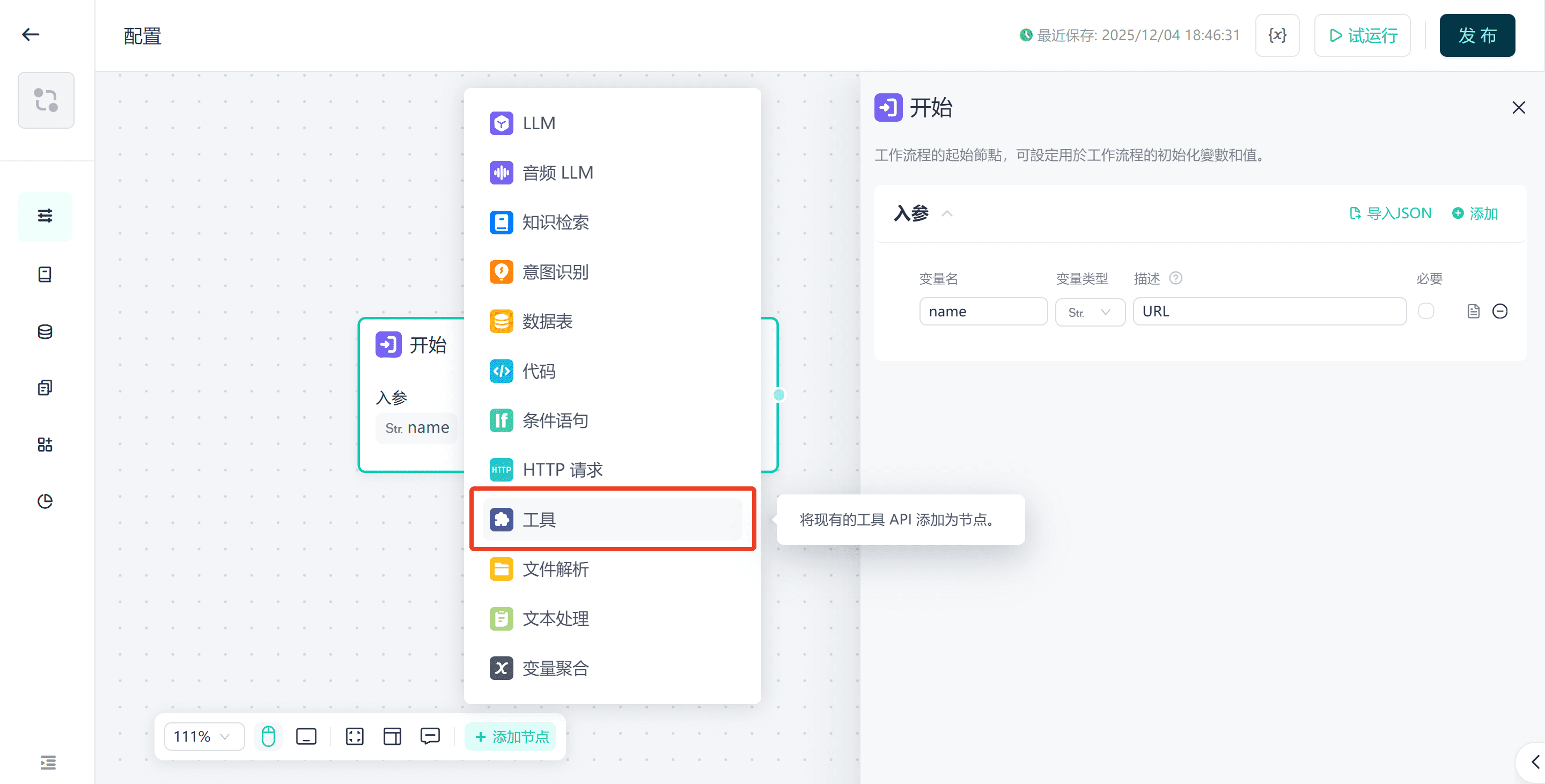Open the 111% zoom level dropdown

click(204, 736)
